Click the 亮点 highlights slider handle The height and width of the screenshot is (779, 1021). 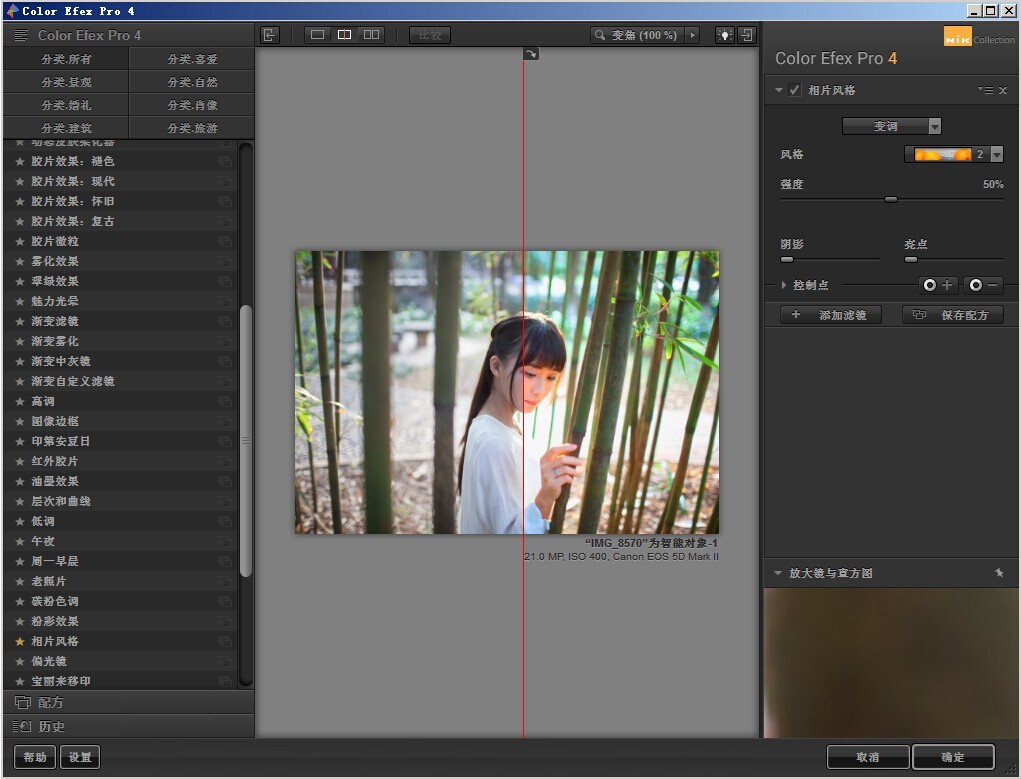pyautogui.click(x=911, y=259)
